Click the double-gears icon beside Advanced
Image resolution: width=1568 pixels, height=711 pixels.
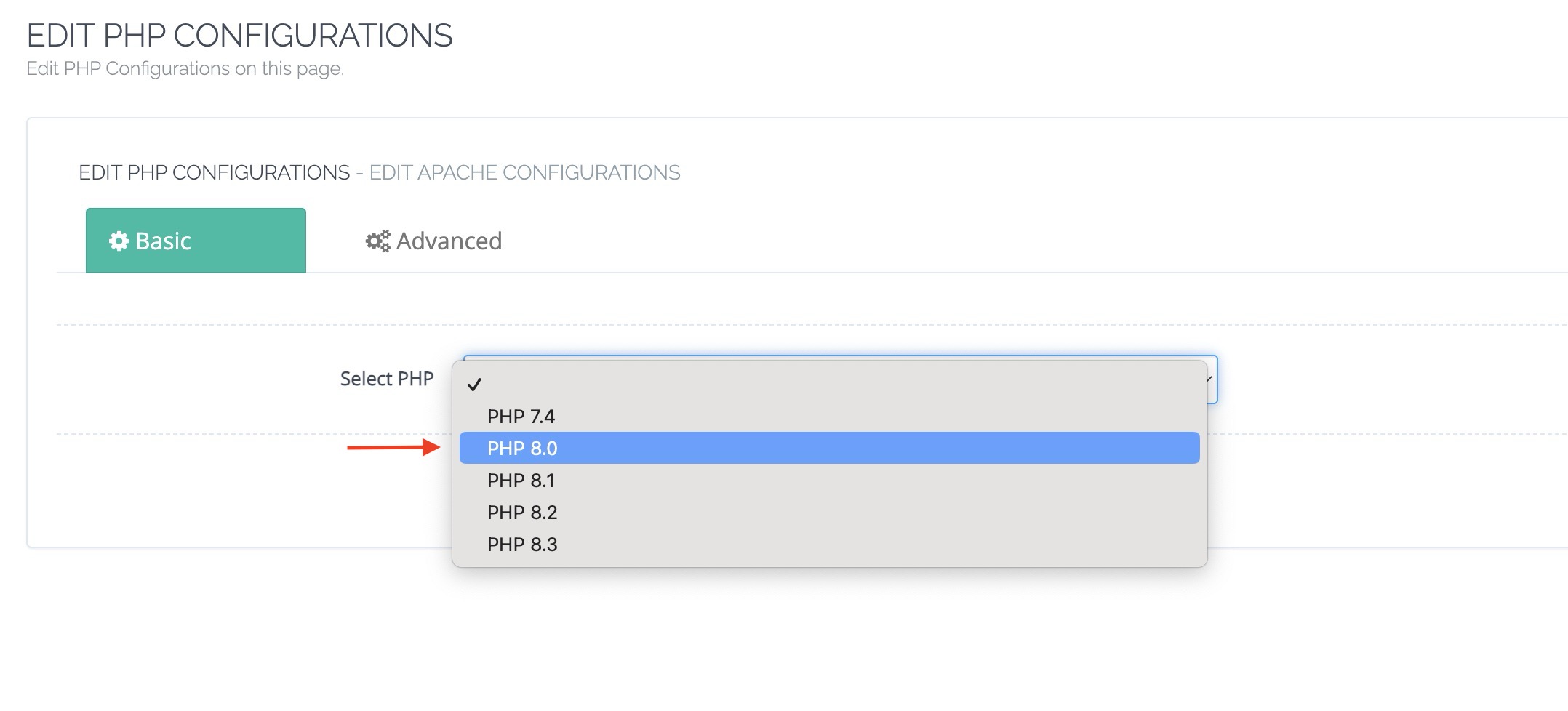click(x=377, y=241)
